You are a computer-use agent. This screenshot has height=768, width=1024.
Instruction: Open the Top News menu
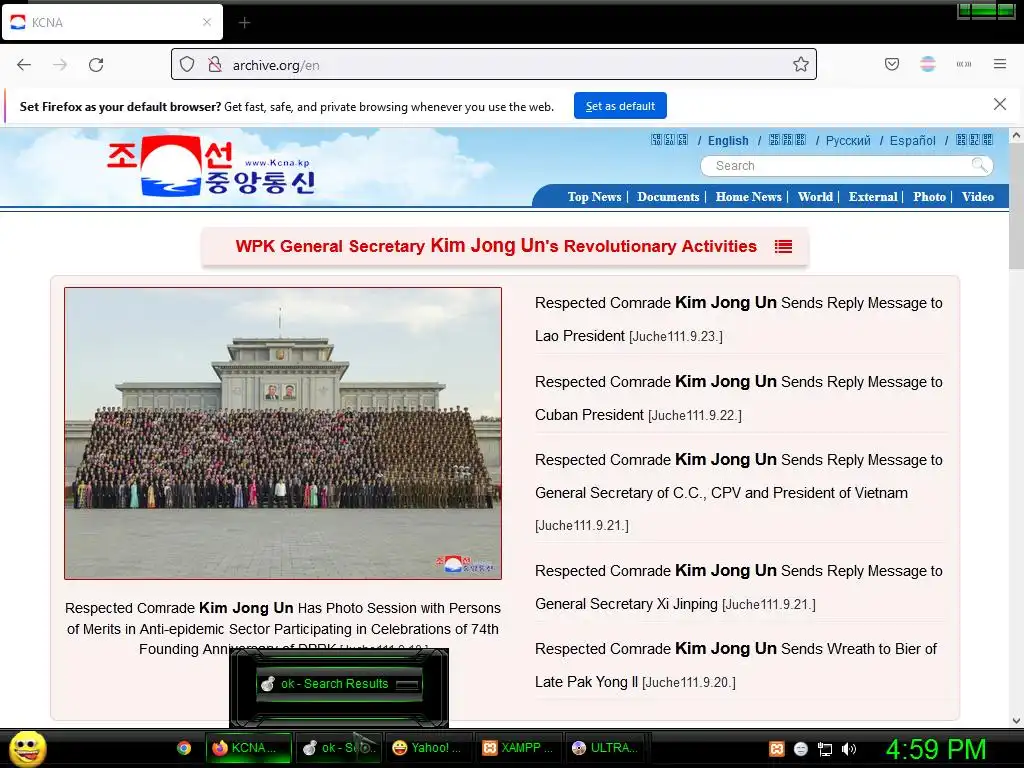594,197
